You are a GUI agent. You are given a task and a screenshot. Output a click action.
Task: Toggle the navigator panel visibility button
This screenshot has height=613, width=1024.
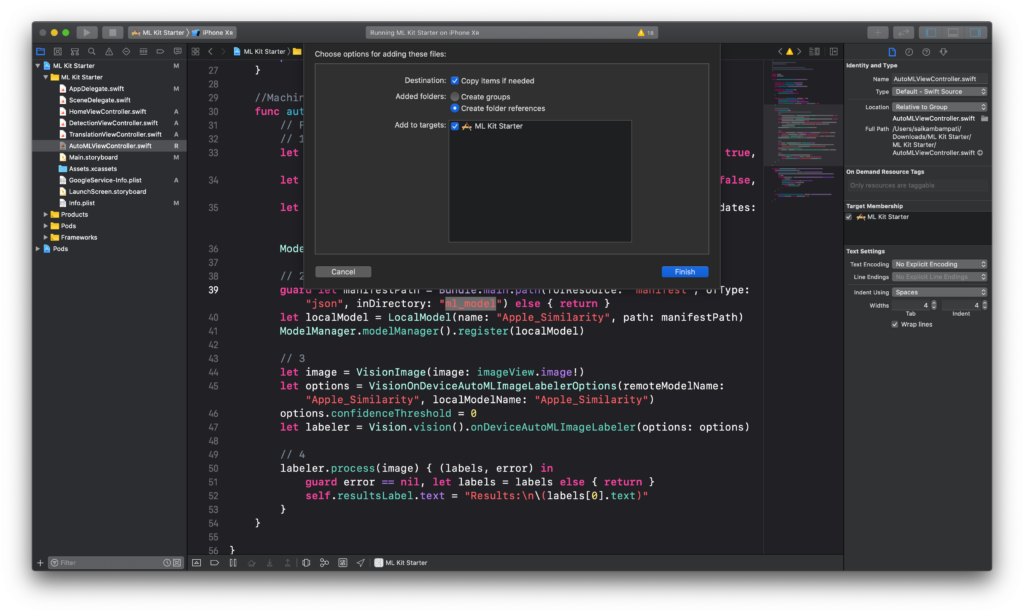931,33
